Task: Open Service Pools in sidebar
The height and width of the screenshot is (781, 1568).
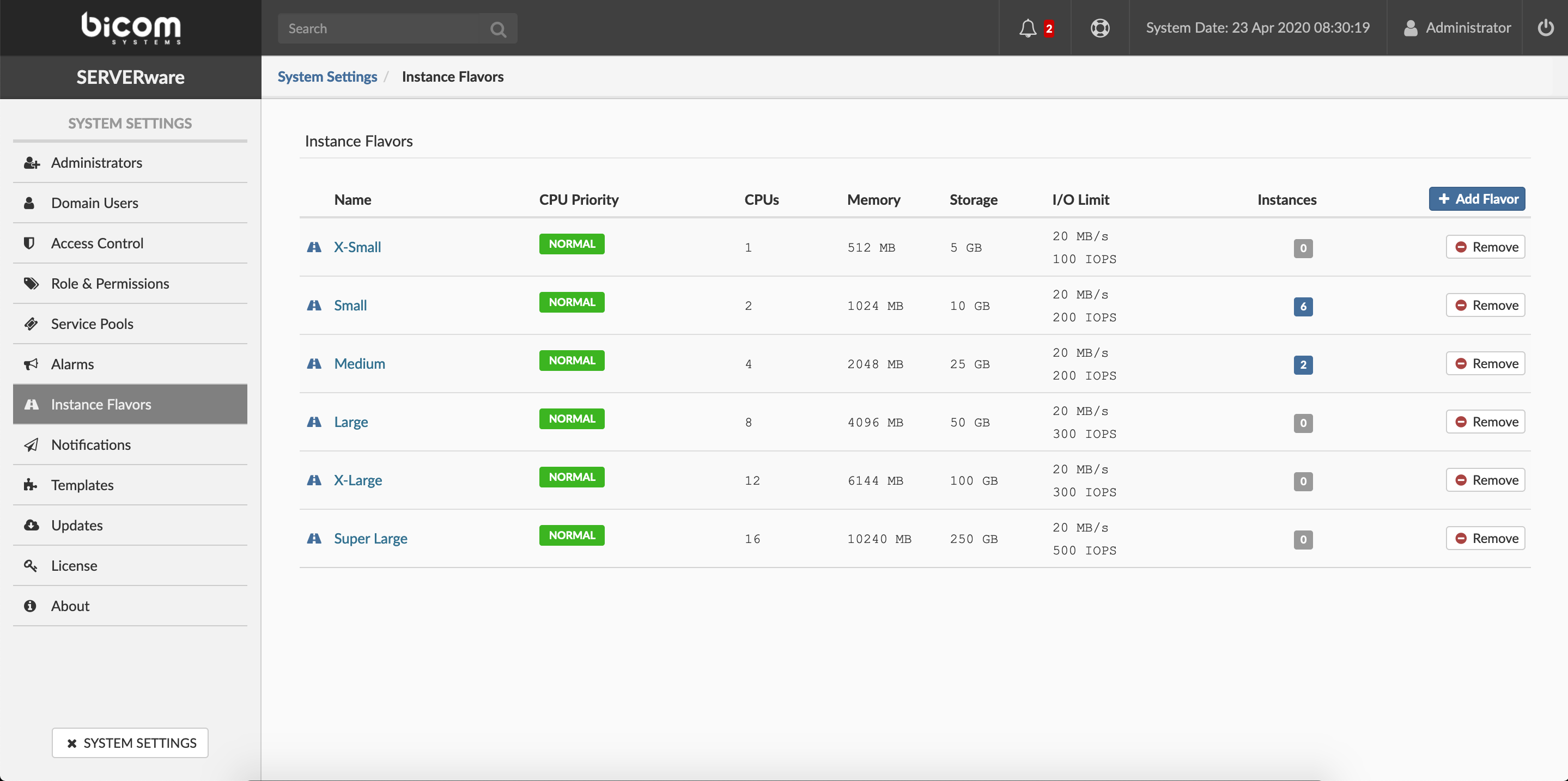Action: point(92,324)
